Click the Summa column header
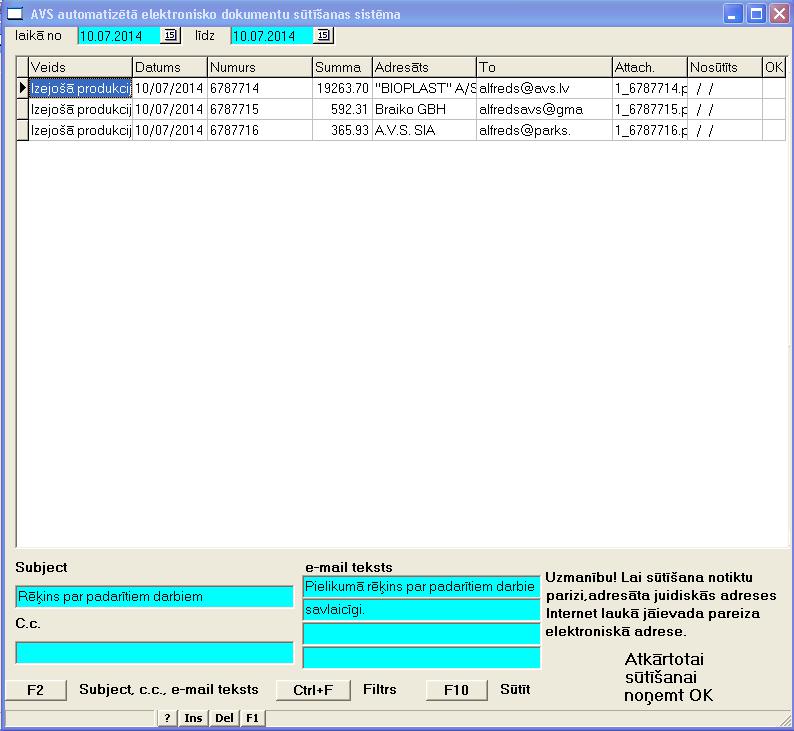 click(x=342, y=67)
